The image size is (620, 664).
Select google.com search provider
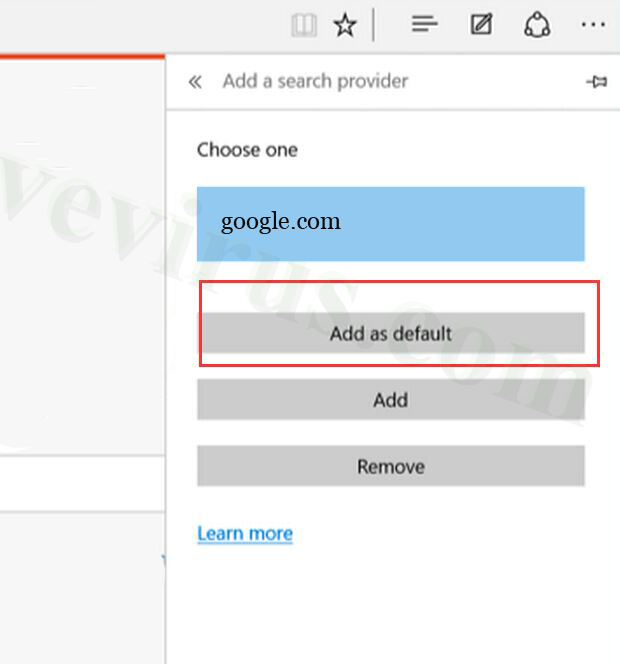pos(390,224)
